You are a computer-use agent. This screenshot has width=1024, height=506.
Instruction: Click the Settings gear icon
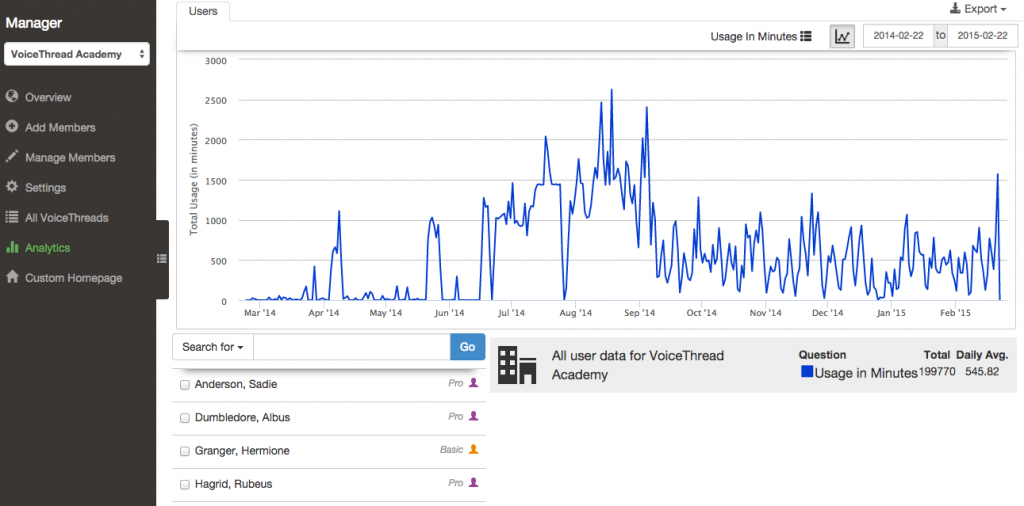(x=11, y=187)
